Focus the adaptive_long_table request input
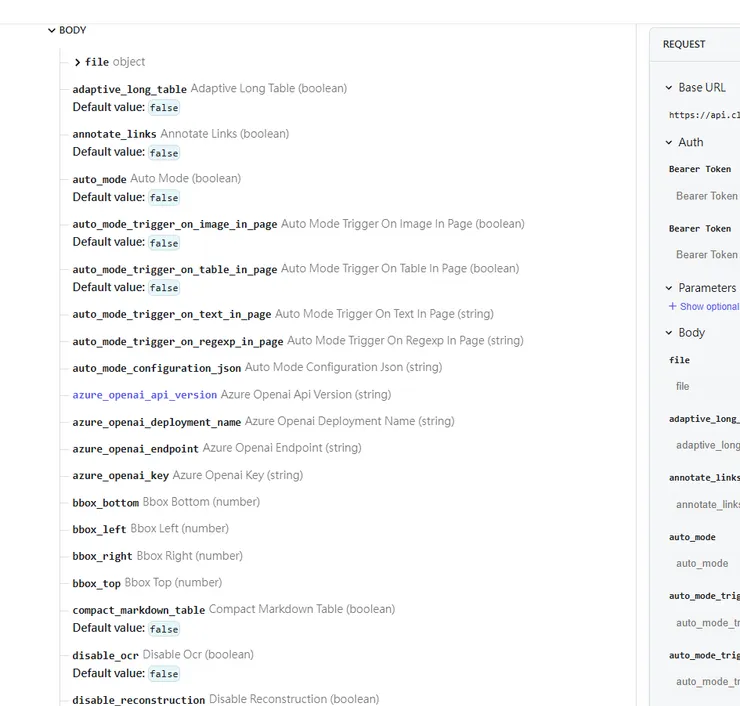 pyautogui.click(x=706, y=445)
